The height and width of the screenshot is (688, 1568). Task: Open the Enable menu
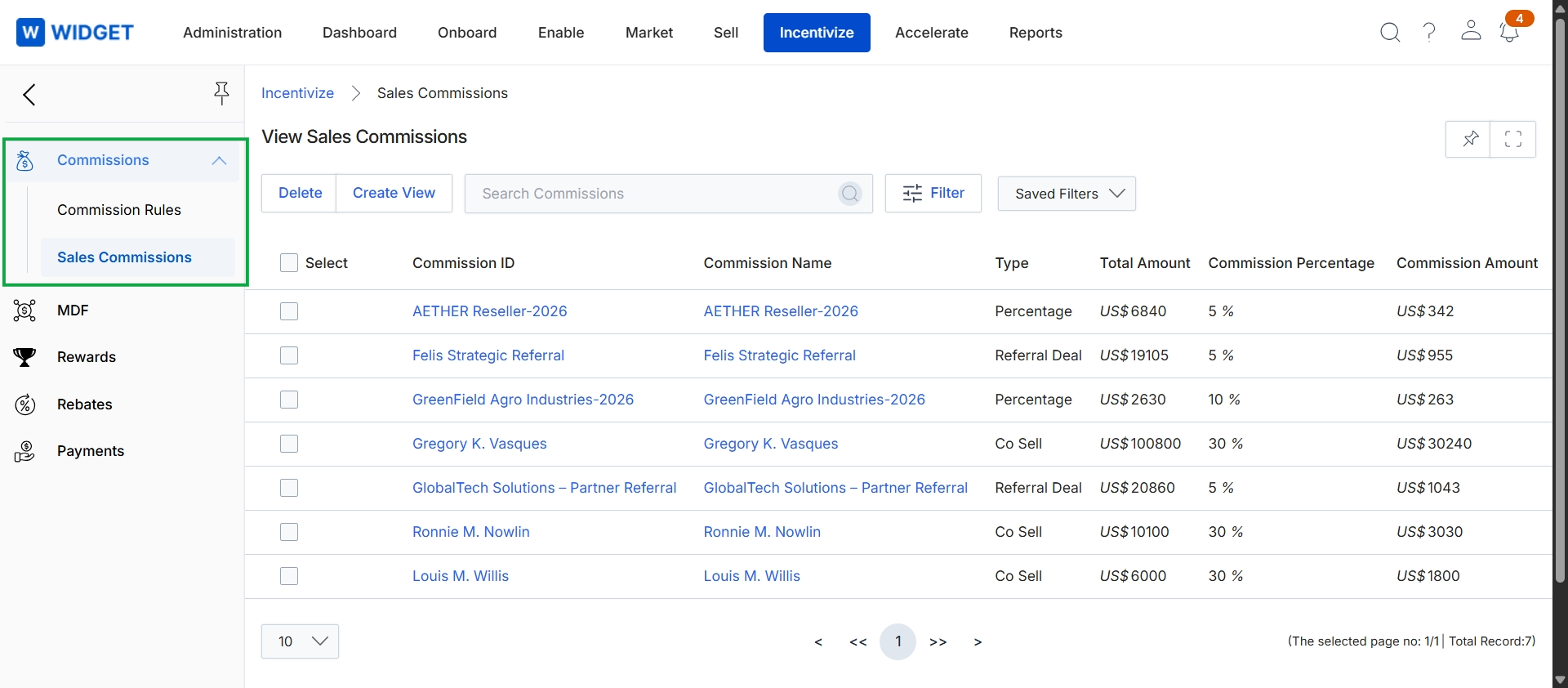[x=561, y=33]
